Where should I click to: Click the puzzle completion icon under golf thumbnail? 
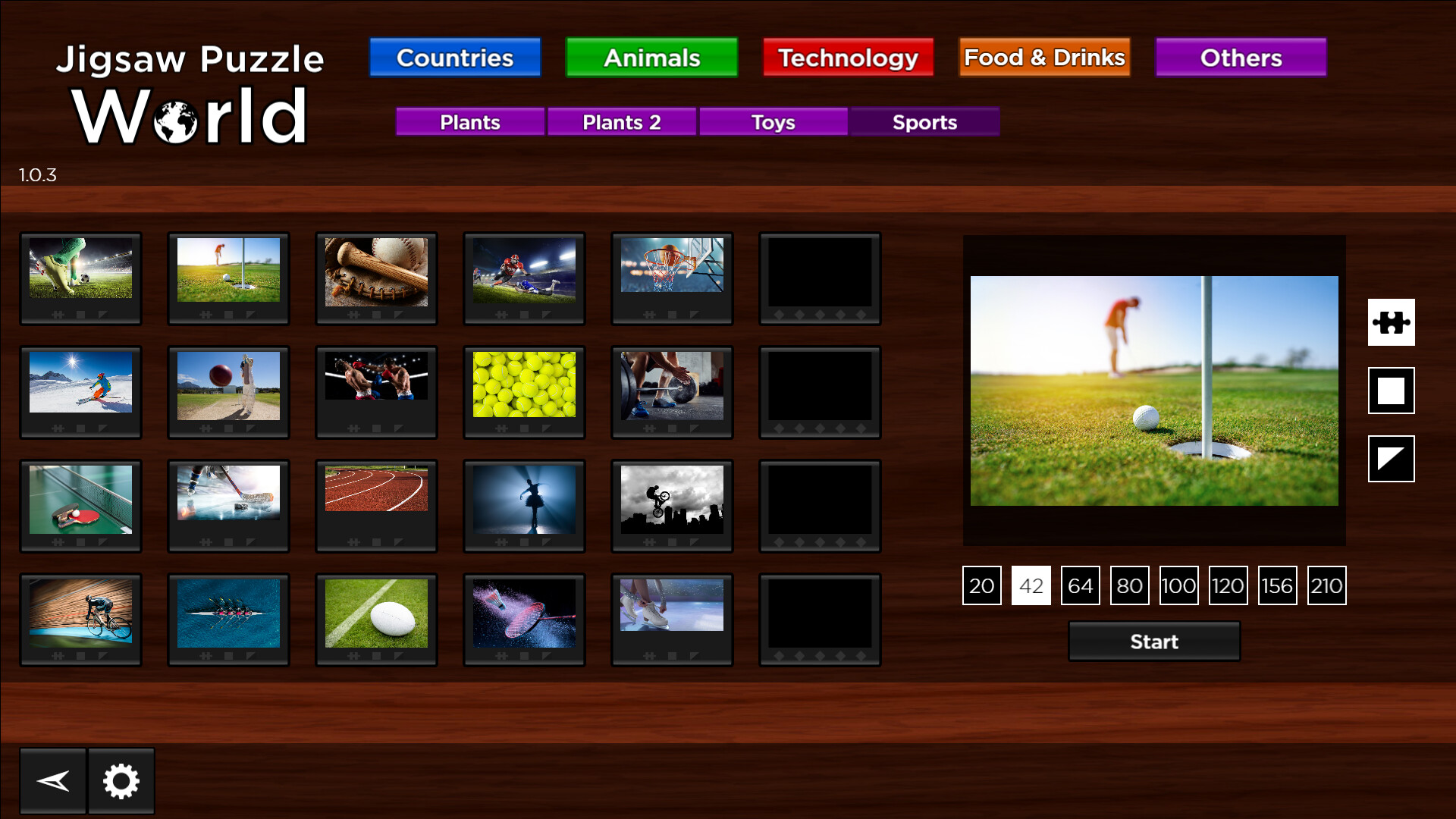click(206, 315)
